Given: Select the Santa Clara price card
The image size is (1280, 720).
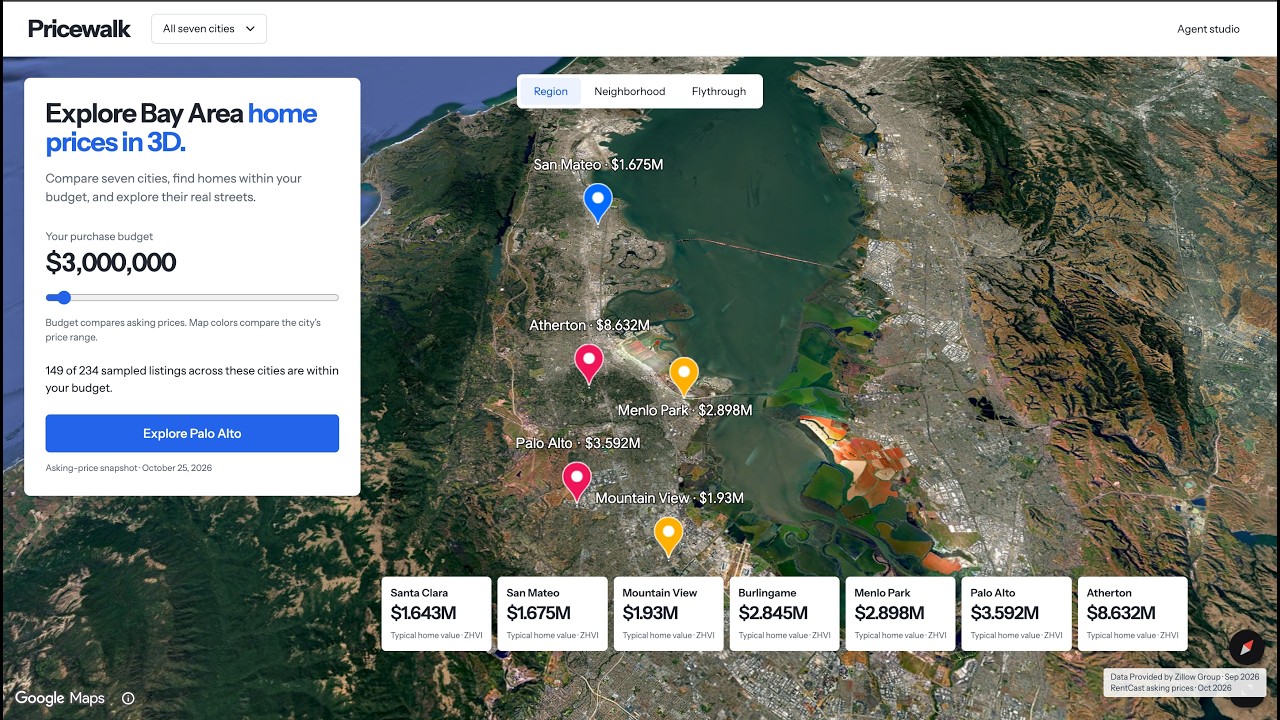Looking at the screenshot, I should coord(436,613).
